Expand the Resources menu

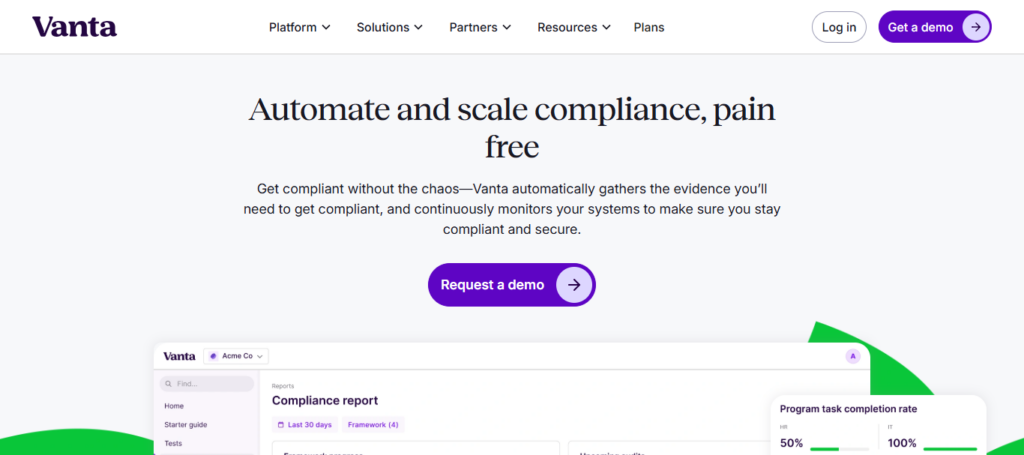(x=574, y=27)
